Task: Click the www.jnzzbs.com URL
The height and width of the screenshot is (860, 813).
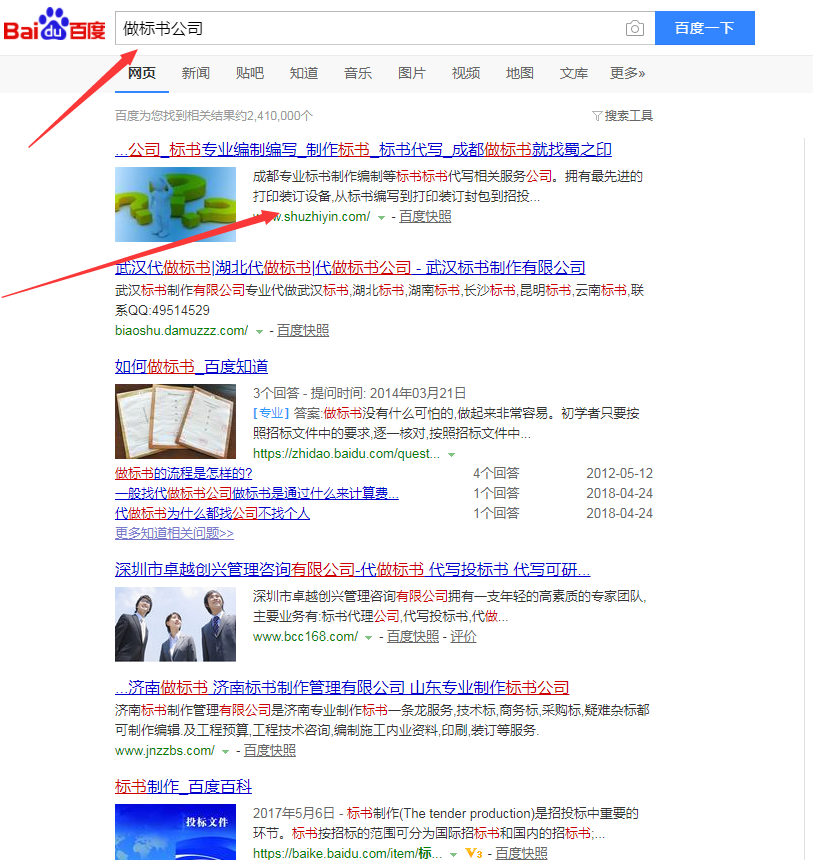Action: click(x=165, y=751)
